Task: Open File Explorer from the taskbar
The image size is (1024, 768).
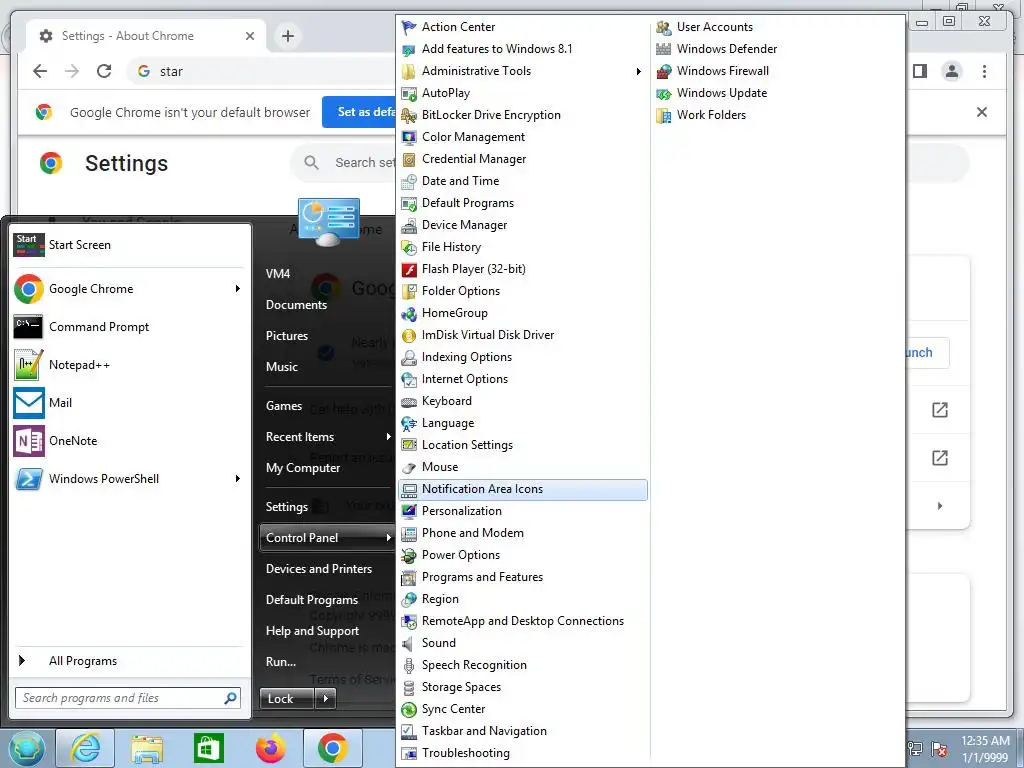Action: [x=148, y=748]
